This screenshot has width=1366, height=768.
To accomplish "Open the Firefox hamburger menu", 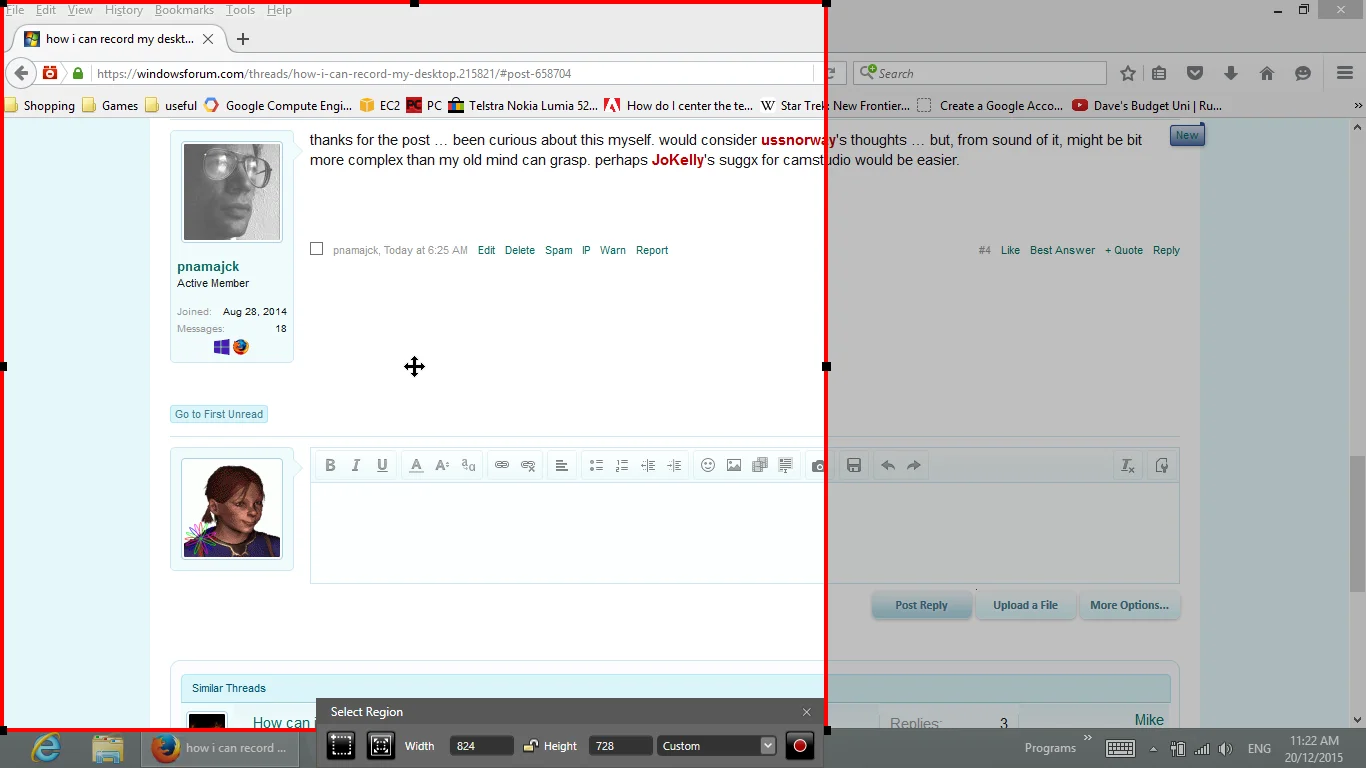I will [x=1345, y=73].
